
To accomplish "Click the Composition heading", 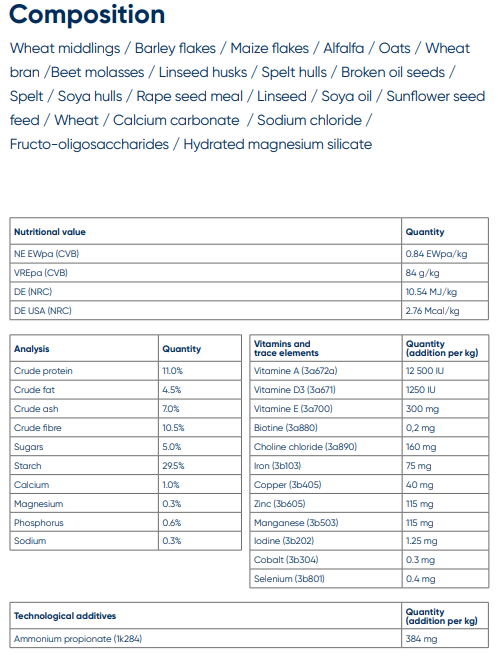I will (x=87, y=15).
